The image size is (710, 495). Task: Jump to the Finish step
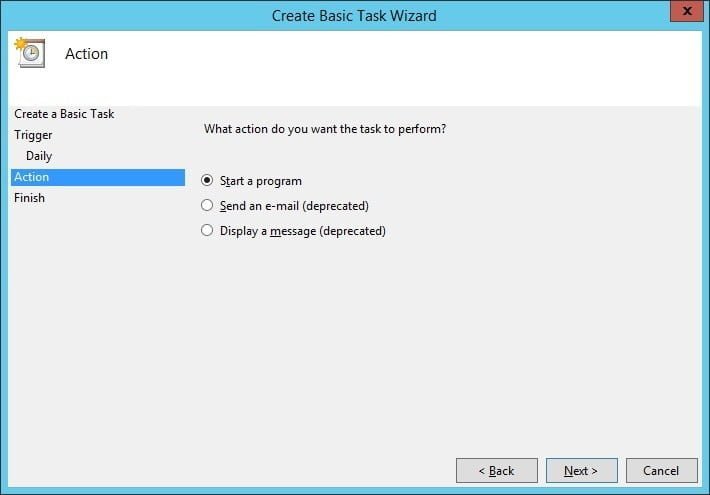[29, 198]
